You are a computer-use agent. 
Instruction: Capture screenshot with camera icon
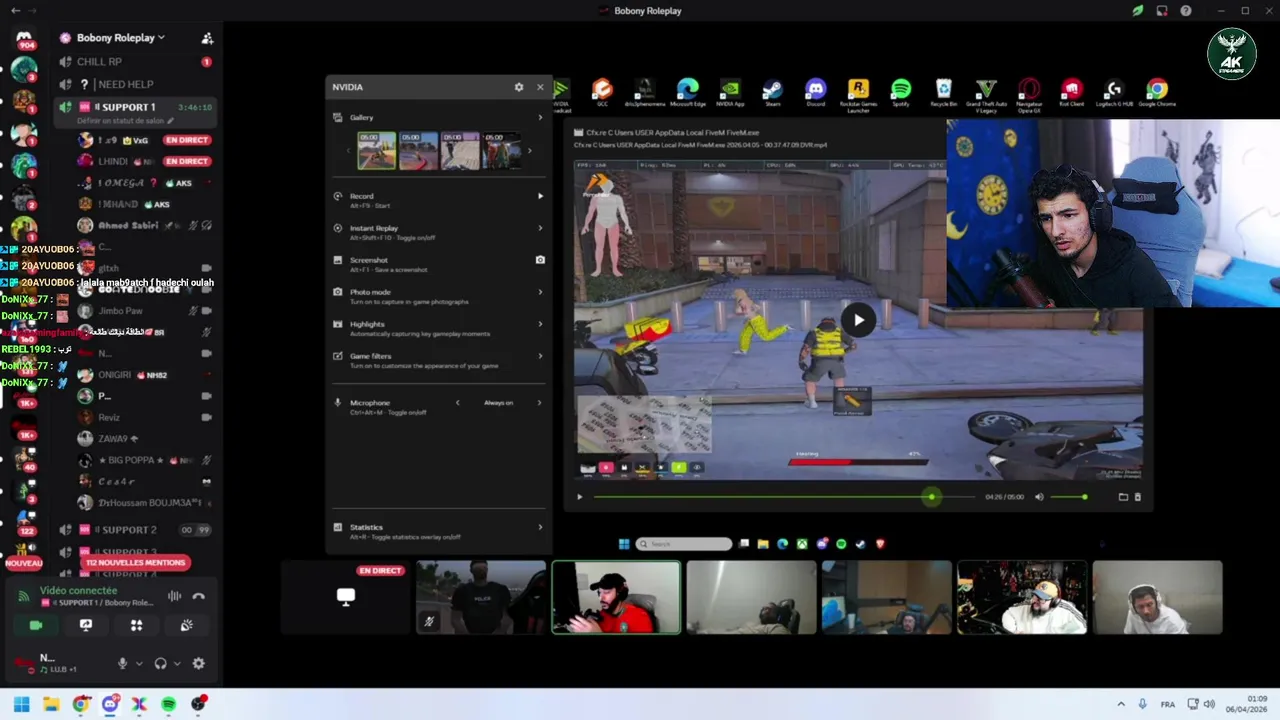[x=540, y=260]
